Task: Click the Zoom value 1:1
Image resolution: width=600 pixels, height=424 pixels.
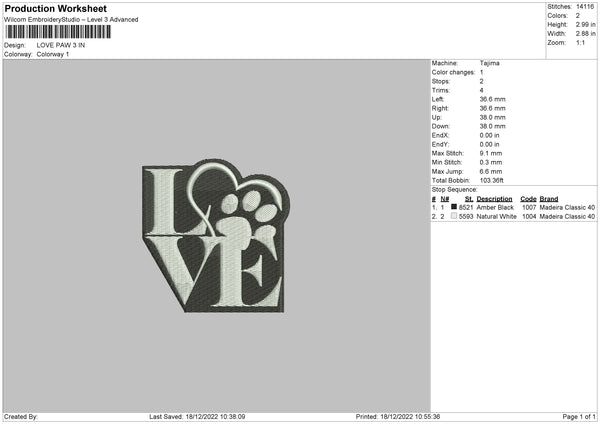Action: click(x=580, y=43)
